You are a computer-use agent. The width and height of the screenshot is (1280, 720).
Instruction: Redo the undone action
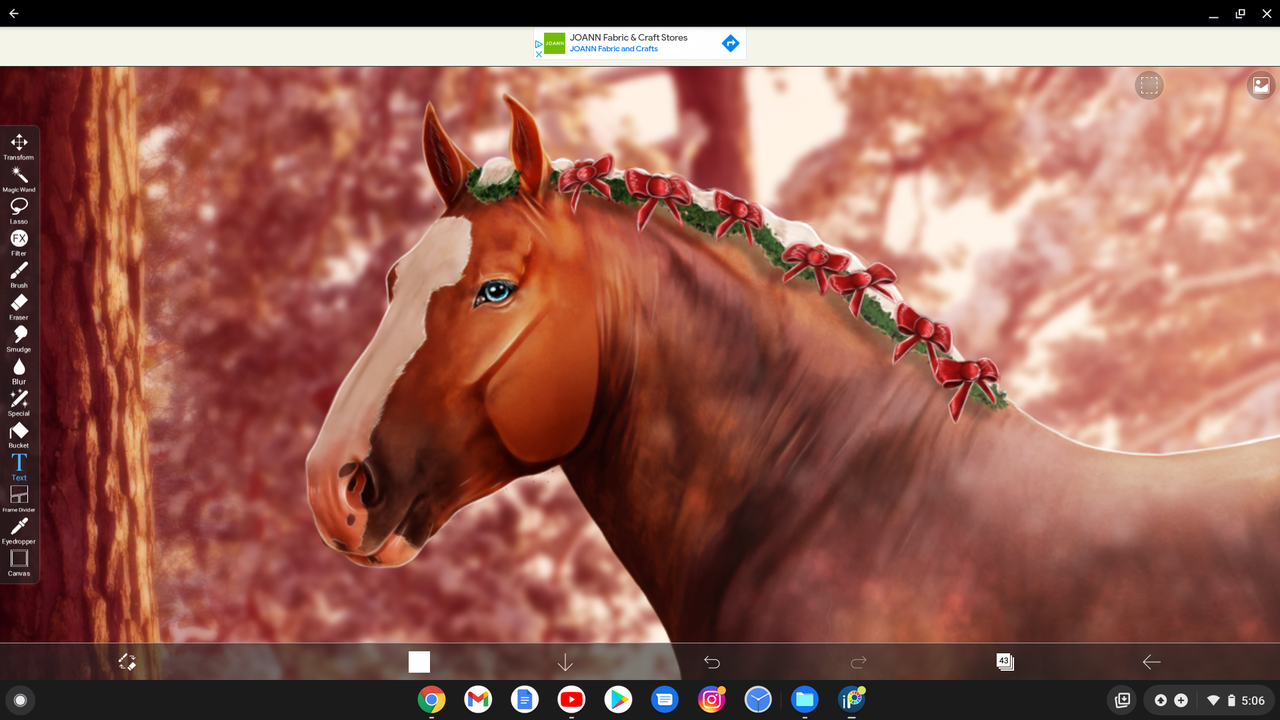(858, 662)
